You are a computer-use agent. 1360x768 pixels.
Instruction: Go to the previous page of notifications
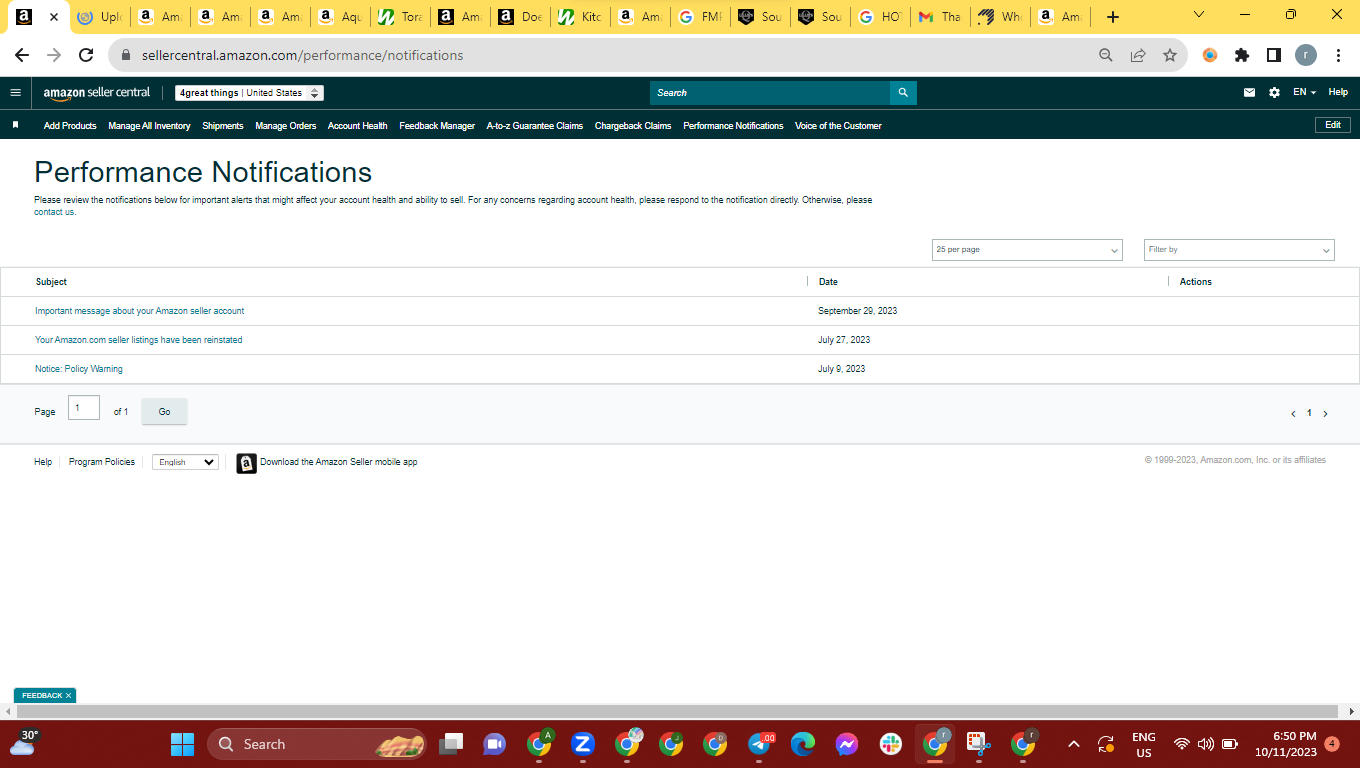coord(1292,413)
